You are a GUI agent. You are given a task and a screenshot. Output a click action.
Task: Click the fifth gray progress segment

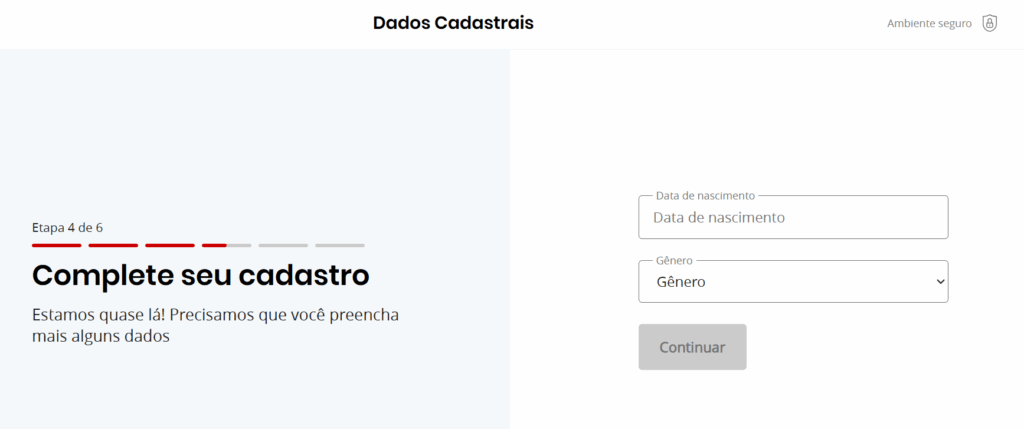tap(283, 245)
